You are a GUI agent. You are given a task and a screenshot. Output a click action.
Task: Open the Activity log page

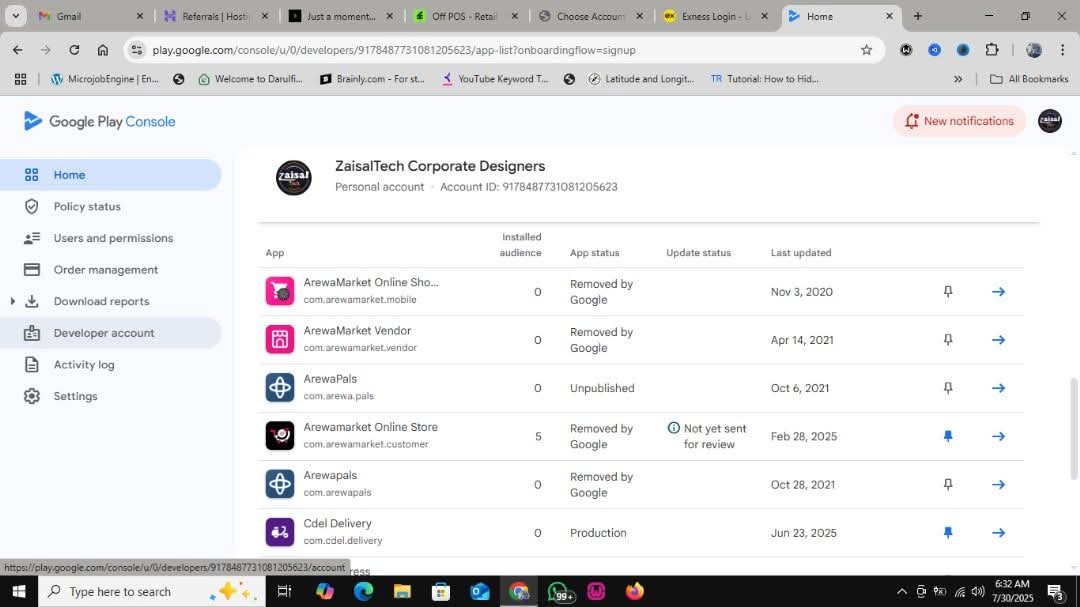84,364
